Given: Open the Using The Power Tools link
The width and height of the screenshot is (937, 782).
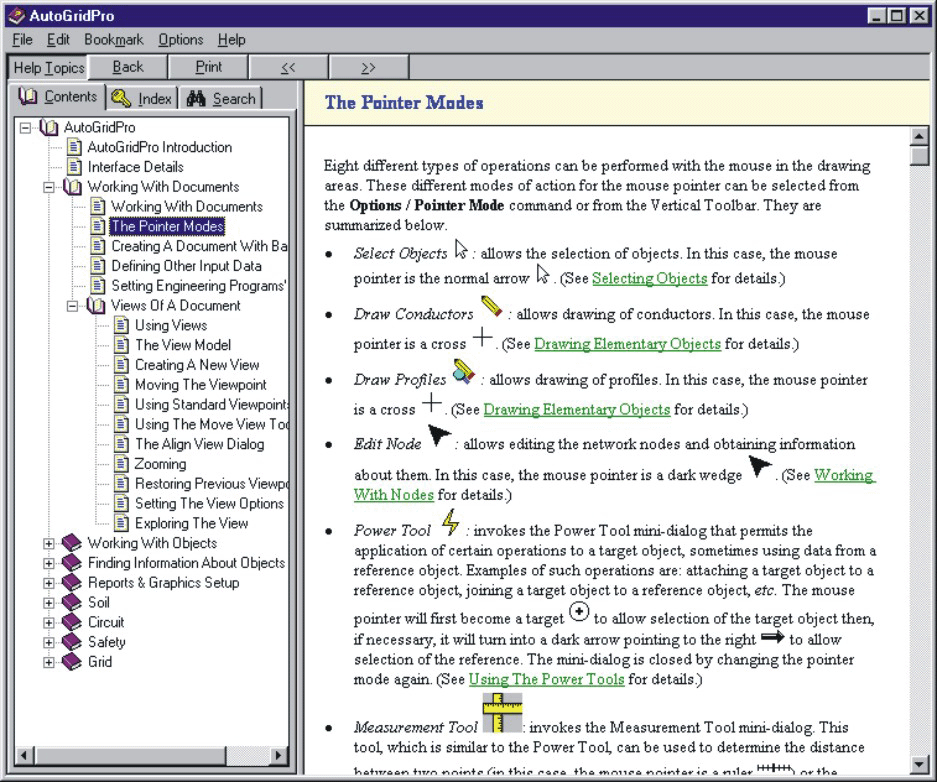Looking at the screenshot, I should click(x=546, y=679).
